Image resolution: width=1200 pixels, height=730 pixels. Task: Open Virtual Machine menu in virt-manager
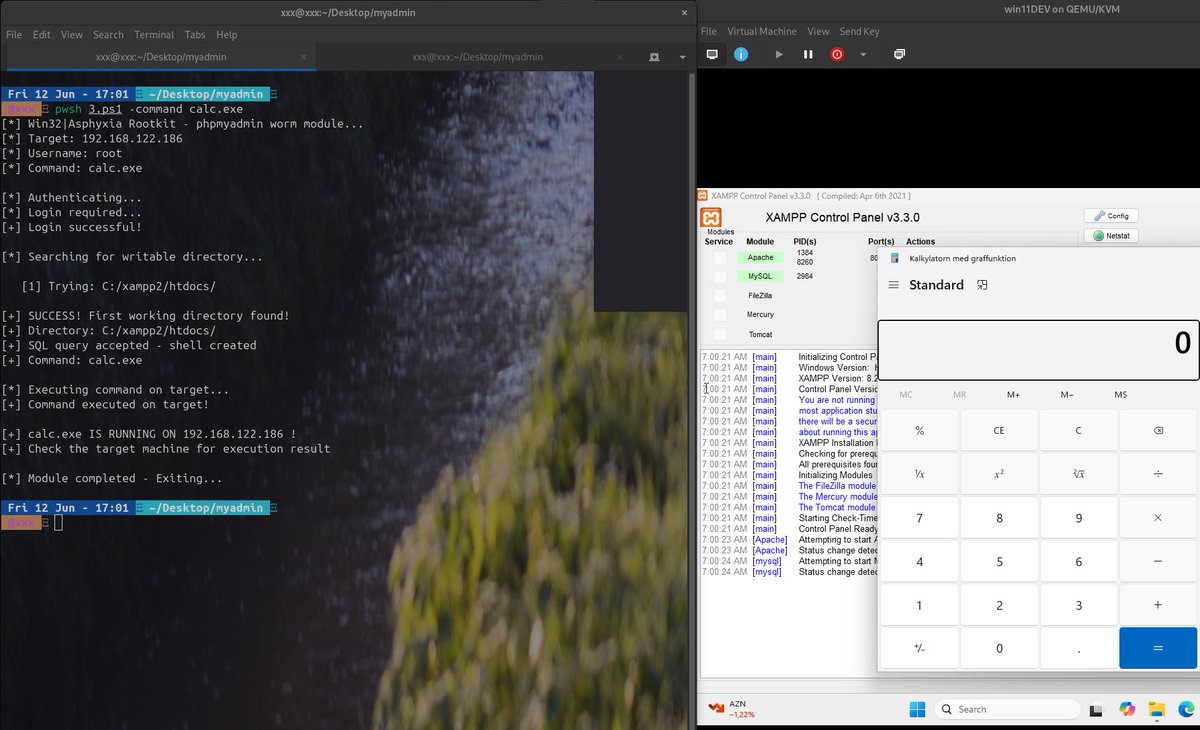click(761, 31)
